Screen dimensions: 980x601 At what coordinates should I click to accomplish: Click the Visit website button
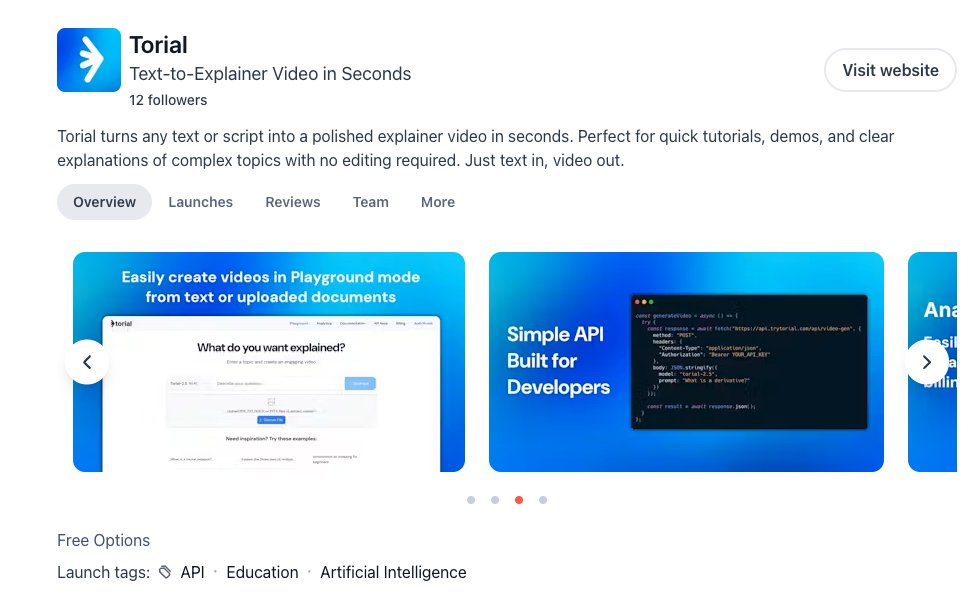[x=889, y=70]
